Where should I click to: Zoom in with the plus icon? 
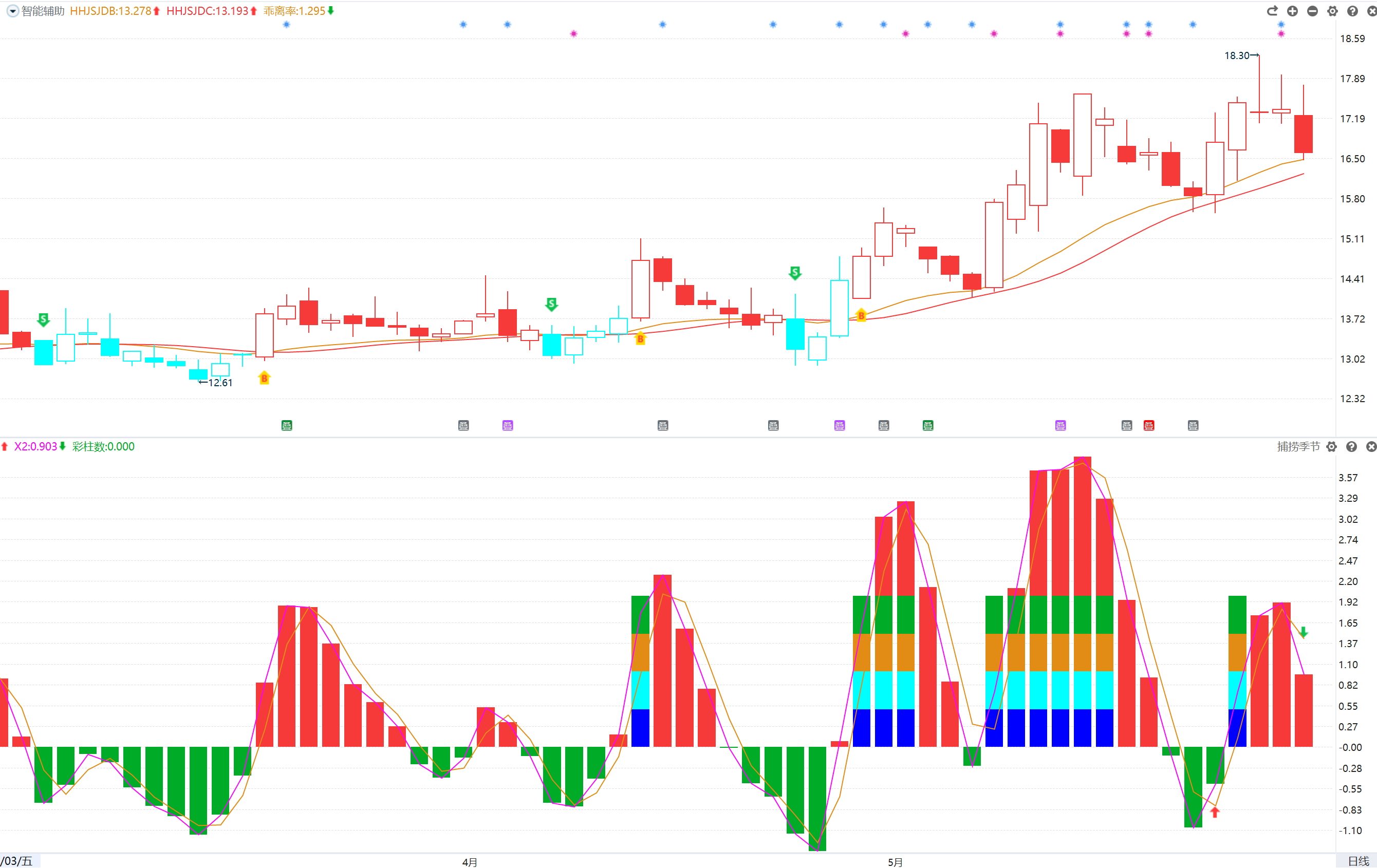click(1292, 11)
